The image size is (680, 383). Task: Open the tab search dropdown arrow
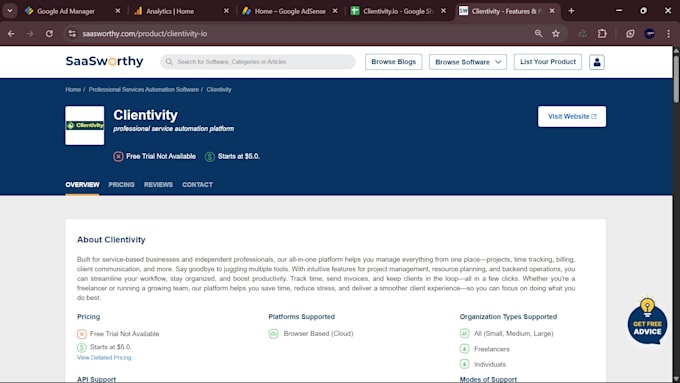tap(10, 11)
